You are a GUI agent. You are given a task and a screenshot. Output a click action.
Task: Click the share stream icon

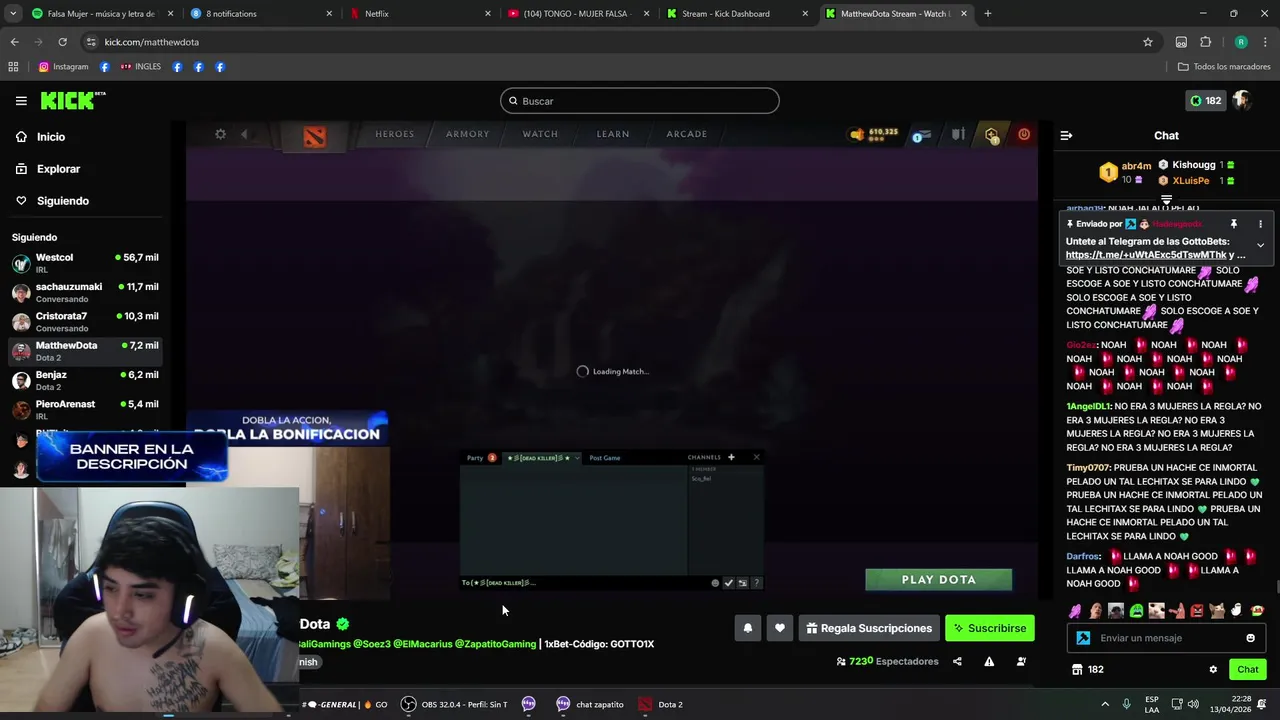click(957, 661)
